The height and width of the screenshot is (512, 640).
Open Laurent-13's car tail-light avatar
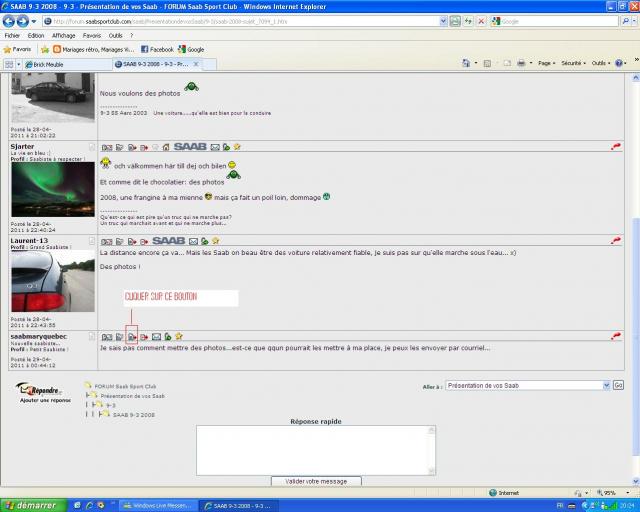coord(53,281)
